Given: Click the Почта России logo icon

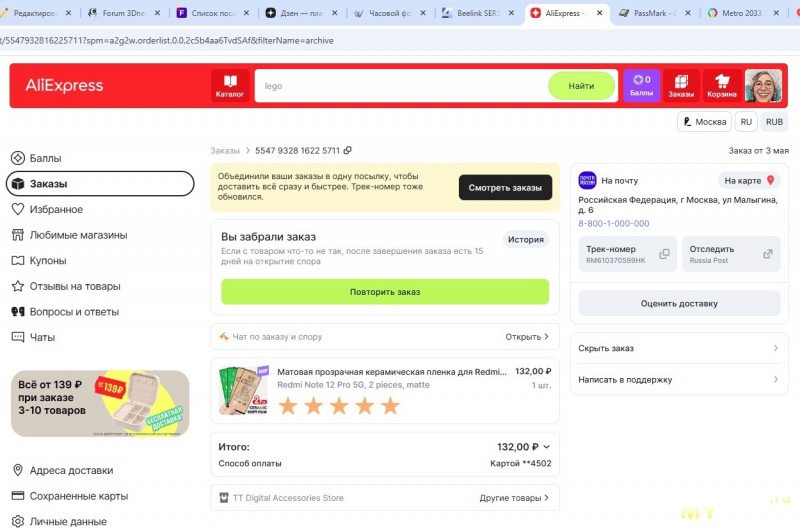Looking at the screenshot, I should (587, 180).
